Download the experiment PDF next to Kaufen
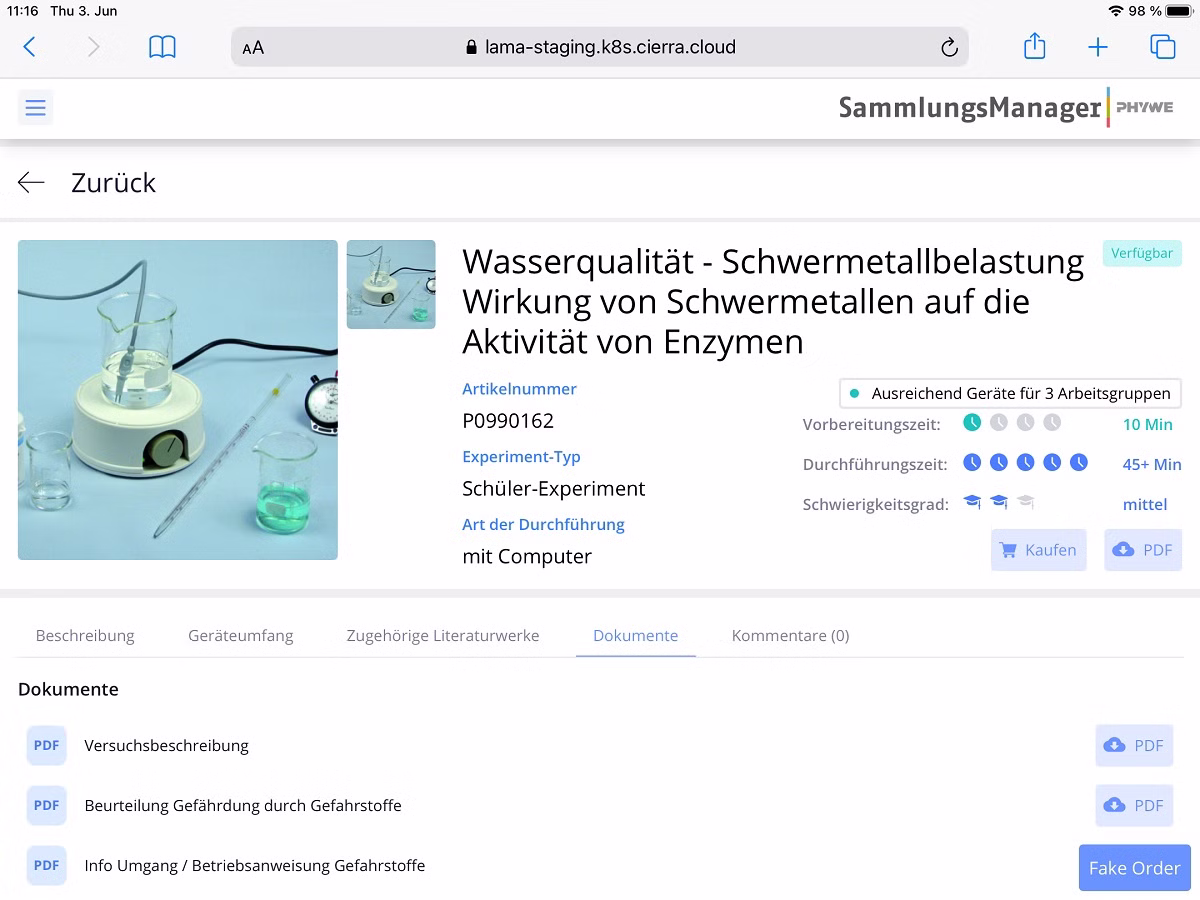1200x900 pixels. (1142, 550)
